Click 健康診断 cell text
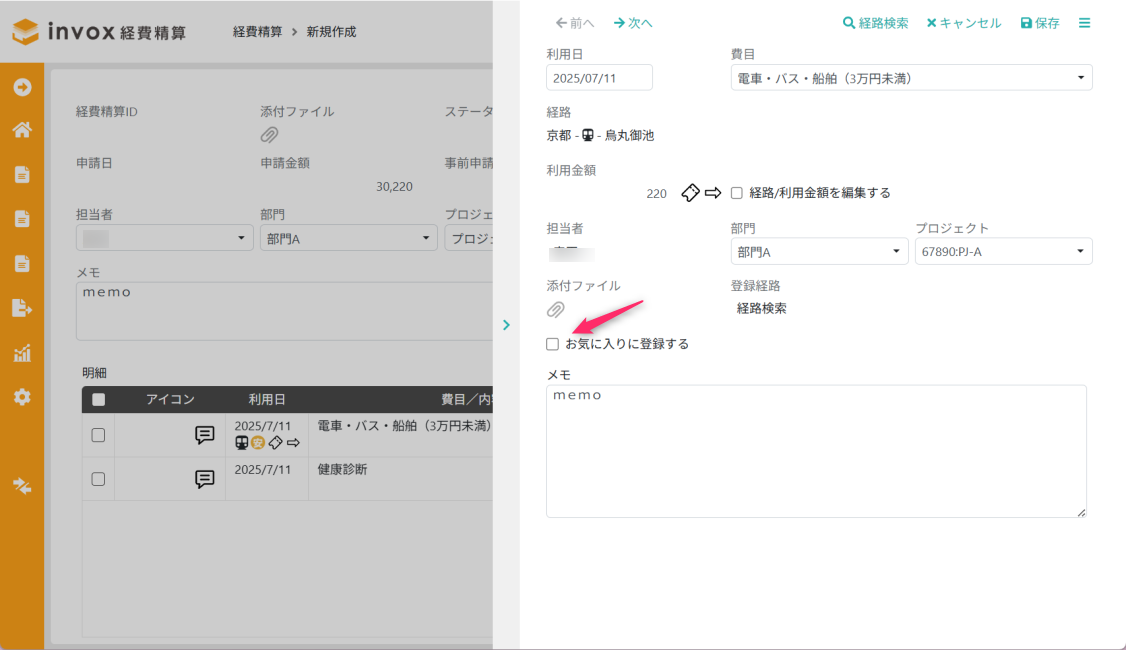The image size is (1126, 650). 343,469
